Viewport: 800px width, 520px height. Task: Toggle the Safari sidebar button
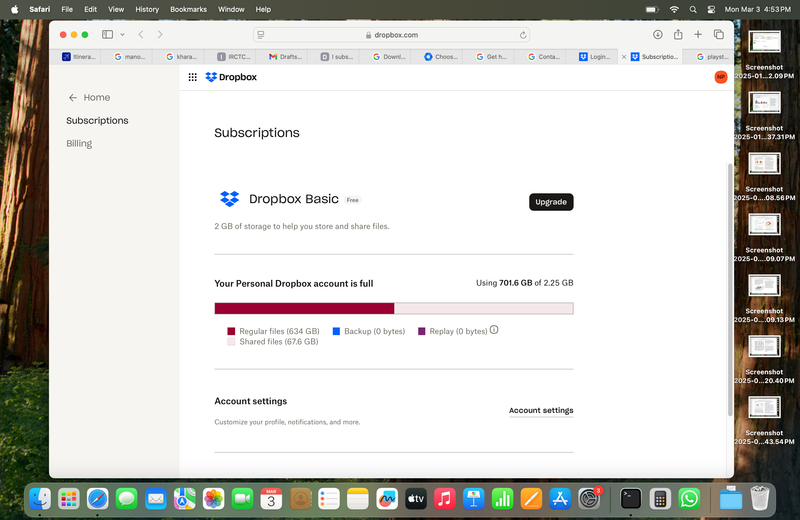point(107,35)
